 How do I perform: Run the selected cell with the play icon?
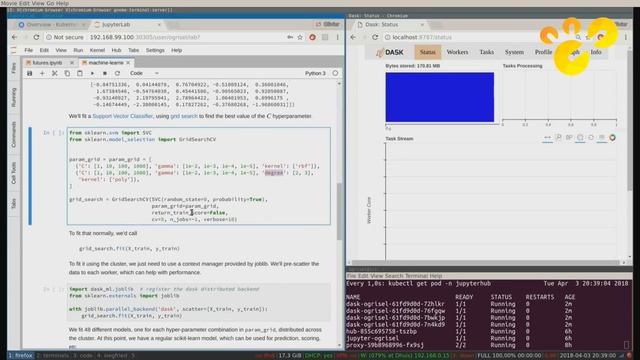[92, 73]
